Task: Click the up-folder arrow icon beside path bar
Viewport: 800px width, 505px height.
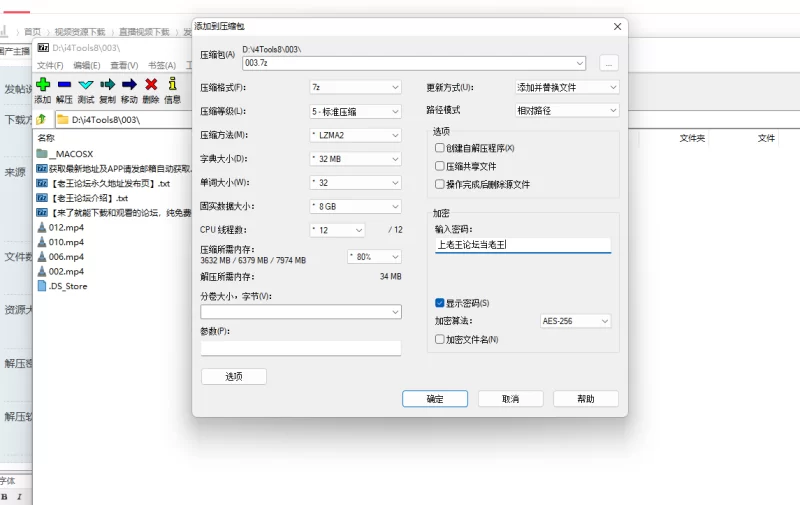Action: pos(41,119)
